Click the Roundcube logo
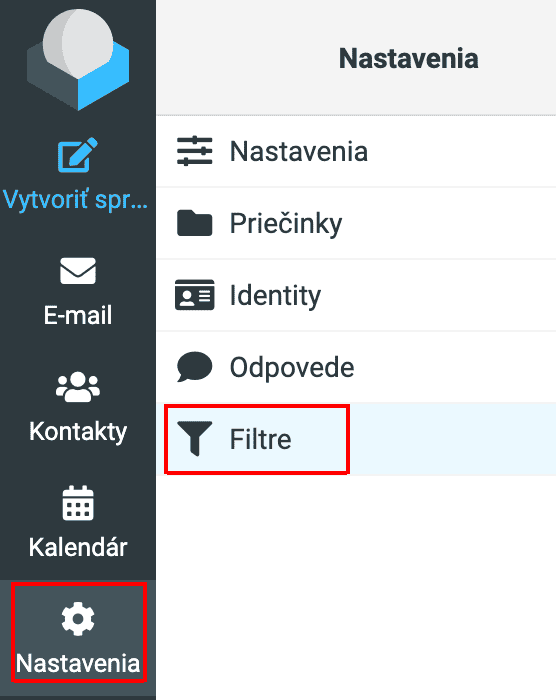Viewport: 556px width, 700px height. [78, 59]
